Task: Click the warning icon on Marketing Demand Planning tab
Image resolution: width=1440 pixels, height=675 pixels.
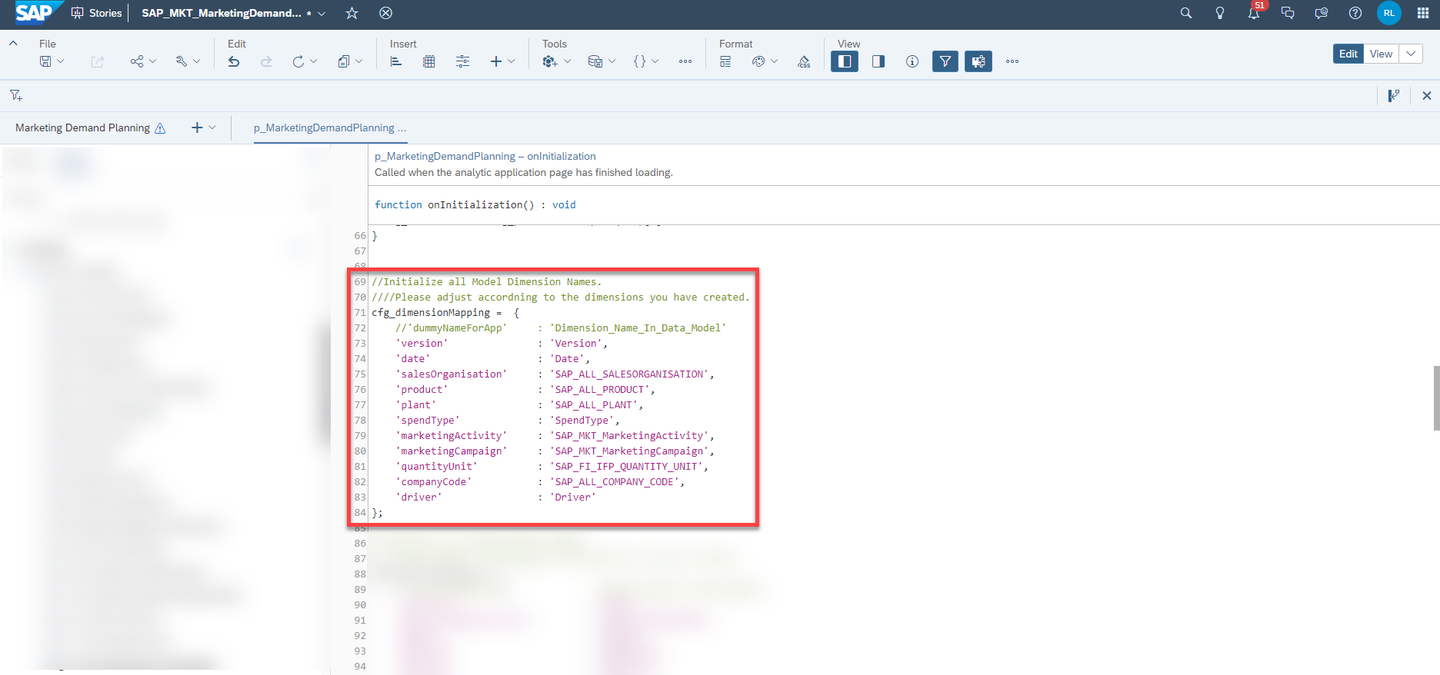Action: 160,128
